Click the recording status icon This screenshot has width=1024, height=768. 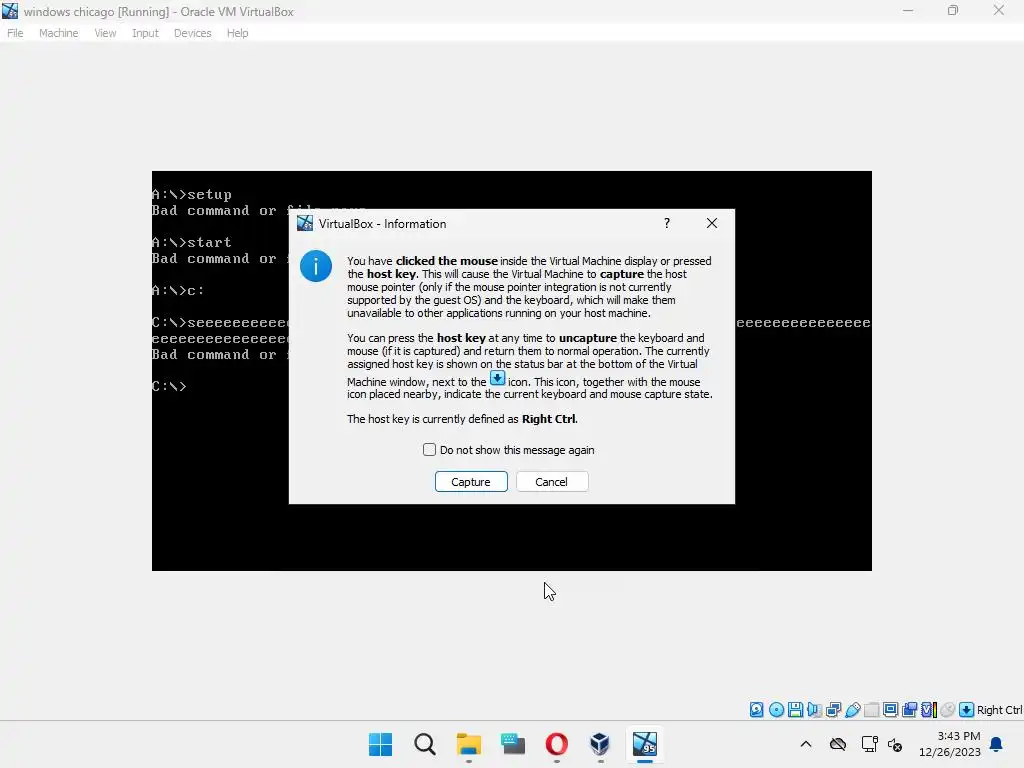(x=910, y=710)
